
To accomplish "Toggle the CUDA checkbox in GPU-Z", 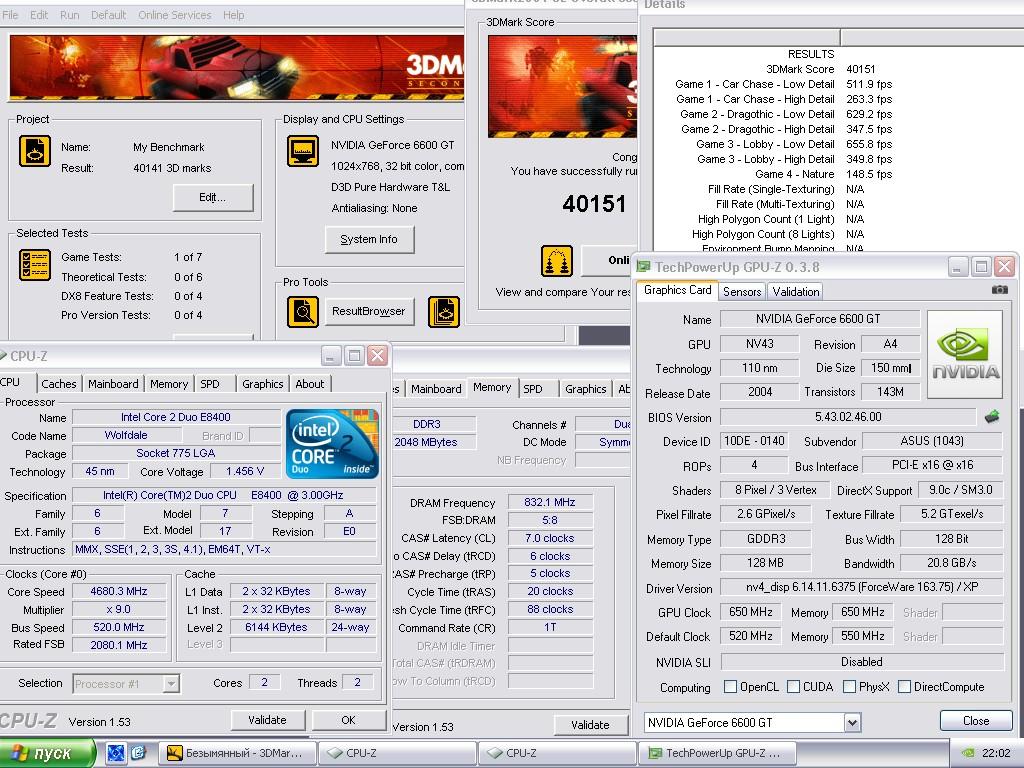I will pyautogui.click(x=793, y=686).
